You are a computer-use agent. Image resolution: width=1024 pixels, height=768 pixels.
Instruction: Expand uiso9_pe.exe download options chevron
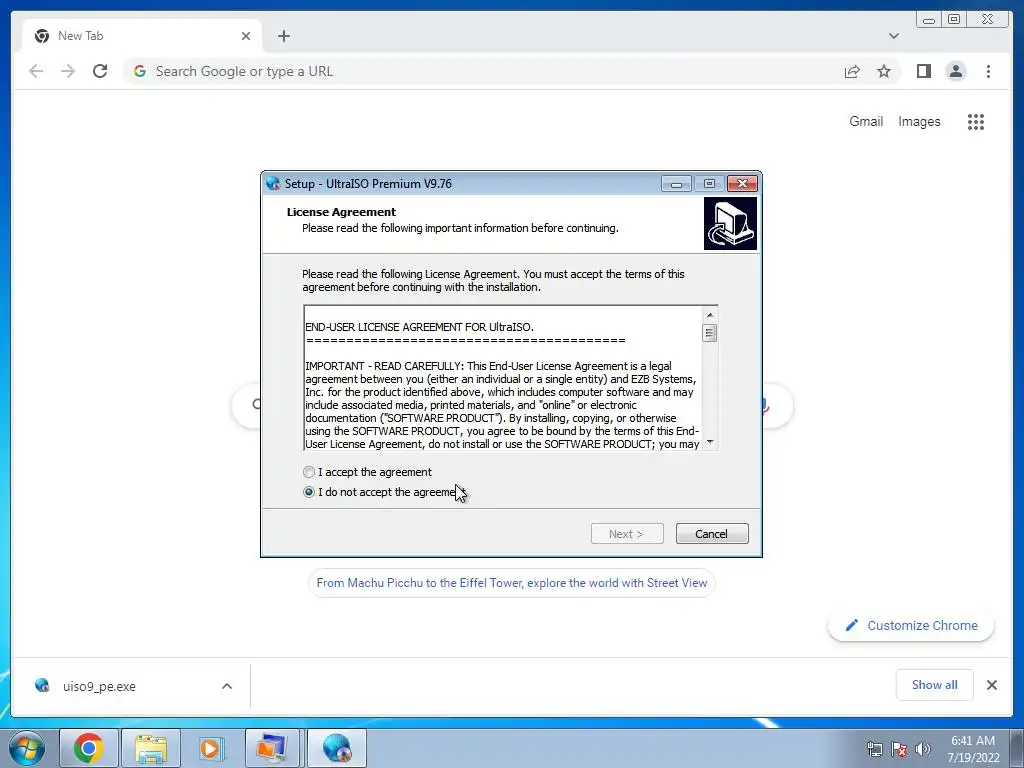point(227,686)
